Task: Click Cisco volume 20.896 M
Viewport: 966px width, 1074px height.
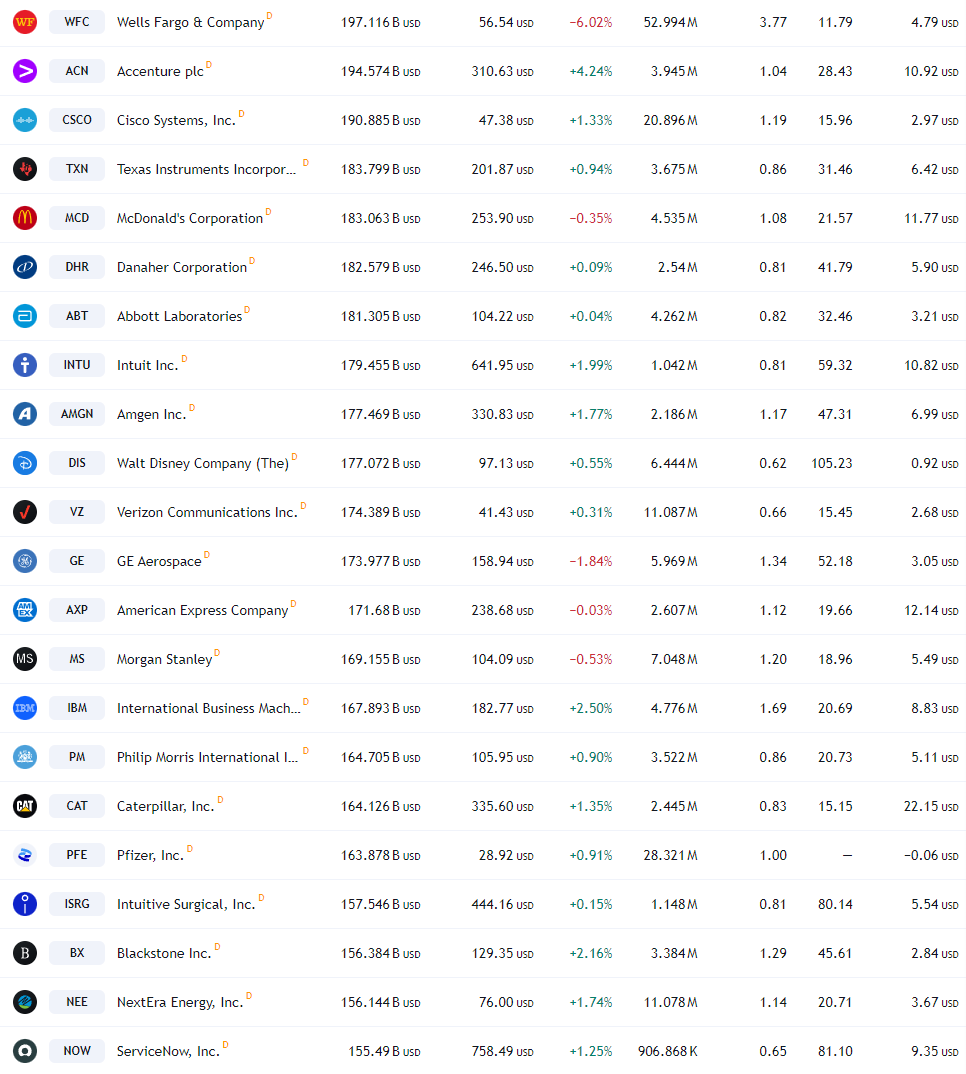Action: (x=670, y=121)
